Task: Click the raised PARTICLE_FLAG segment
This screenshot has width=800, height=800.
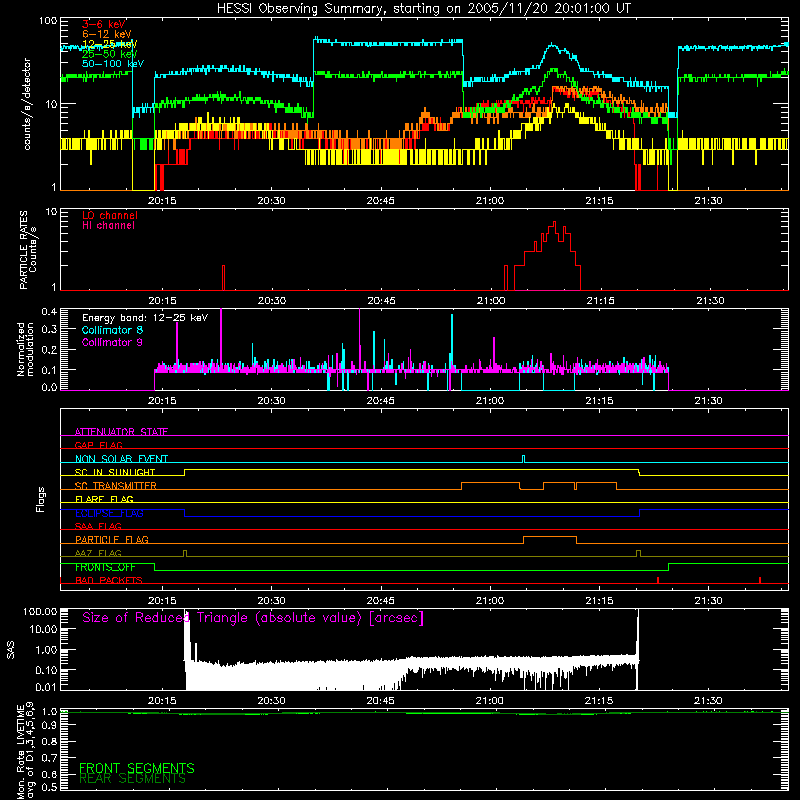Action: click(550, 537)
